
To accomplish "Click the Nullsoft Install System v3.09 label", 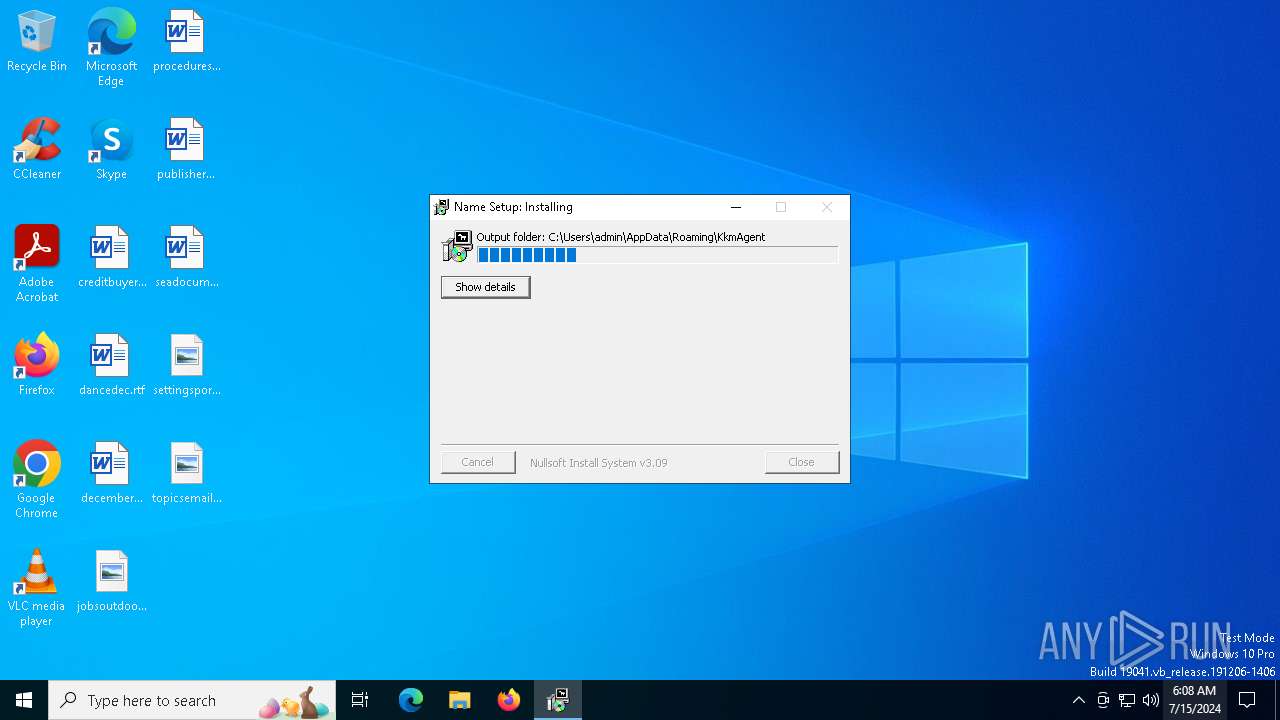I will tap(599, 463).
